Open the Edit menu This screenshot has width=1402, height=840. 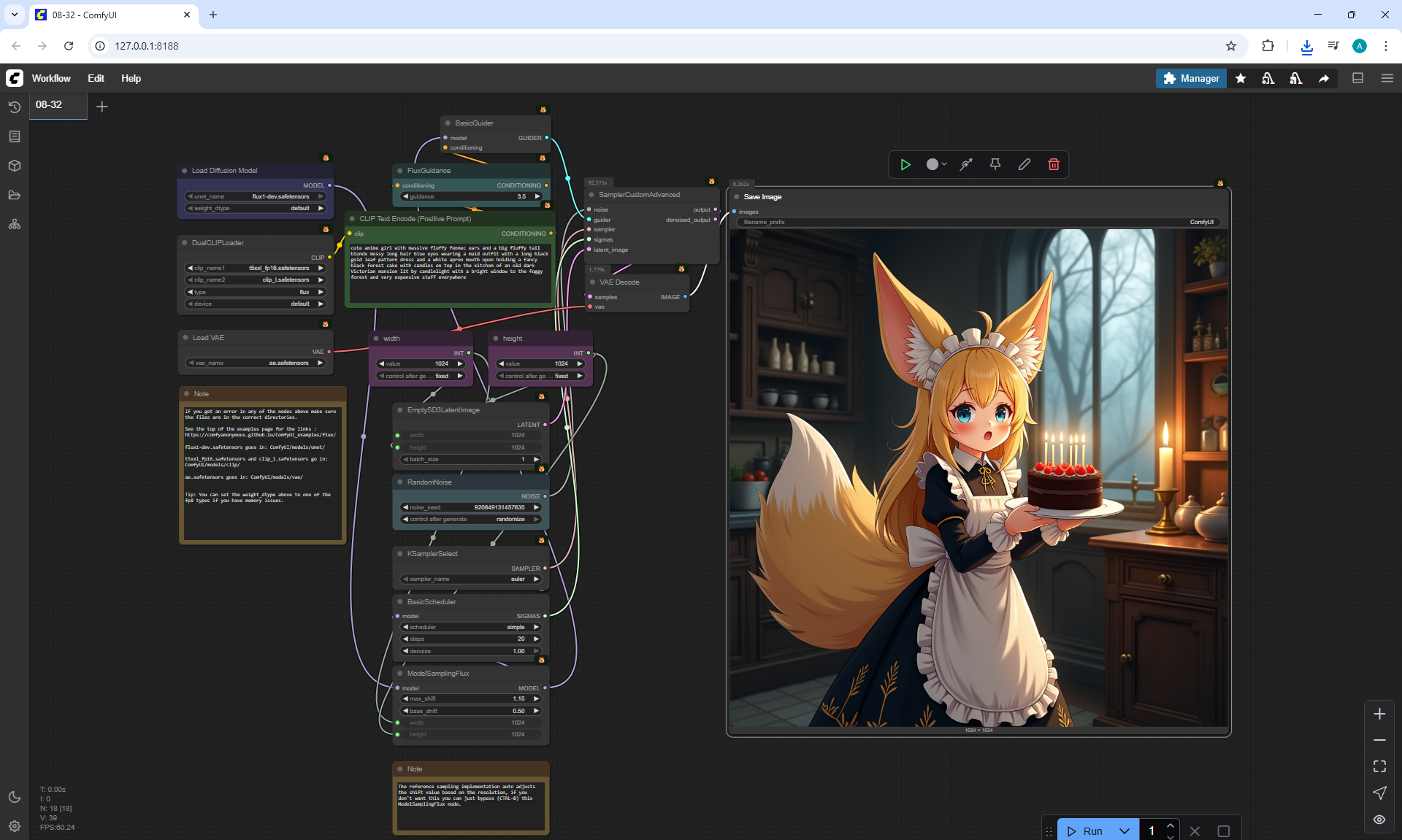point(96,78)
